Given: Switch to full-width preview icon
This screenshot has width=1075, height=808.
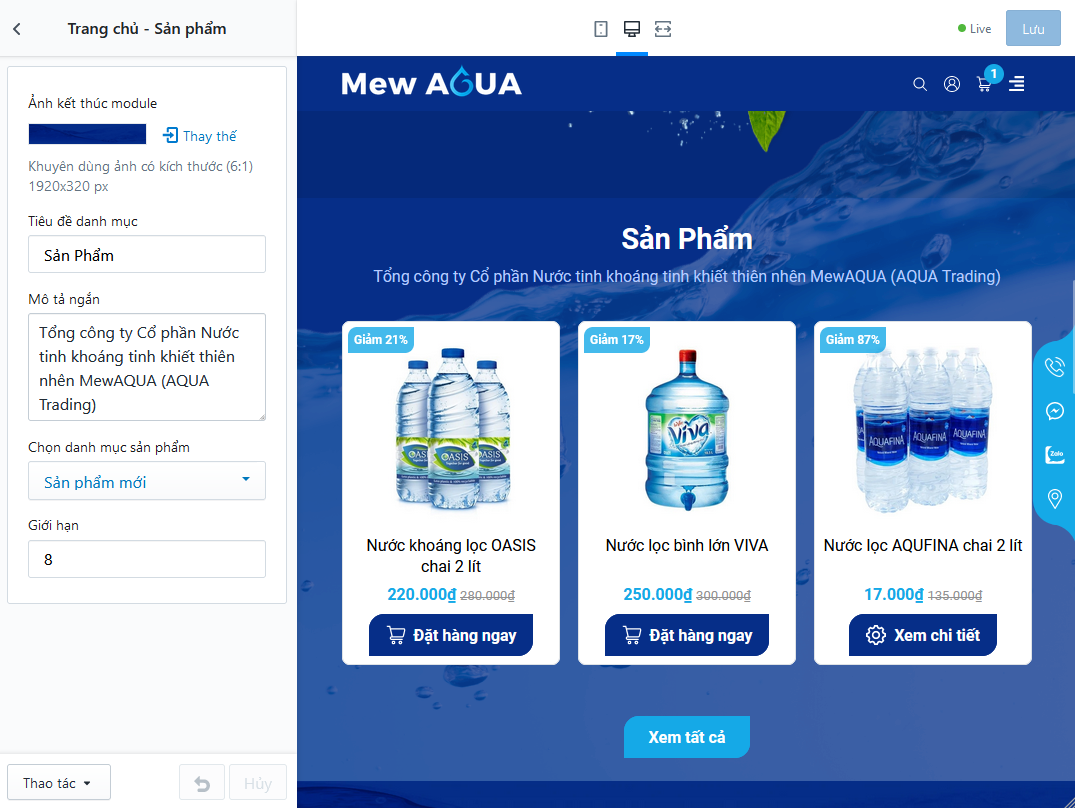Looking at the screenshot, I should (x=663, y=29).
